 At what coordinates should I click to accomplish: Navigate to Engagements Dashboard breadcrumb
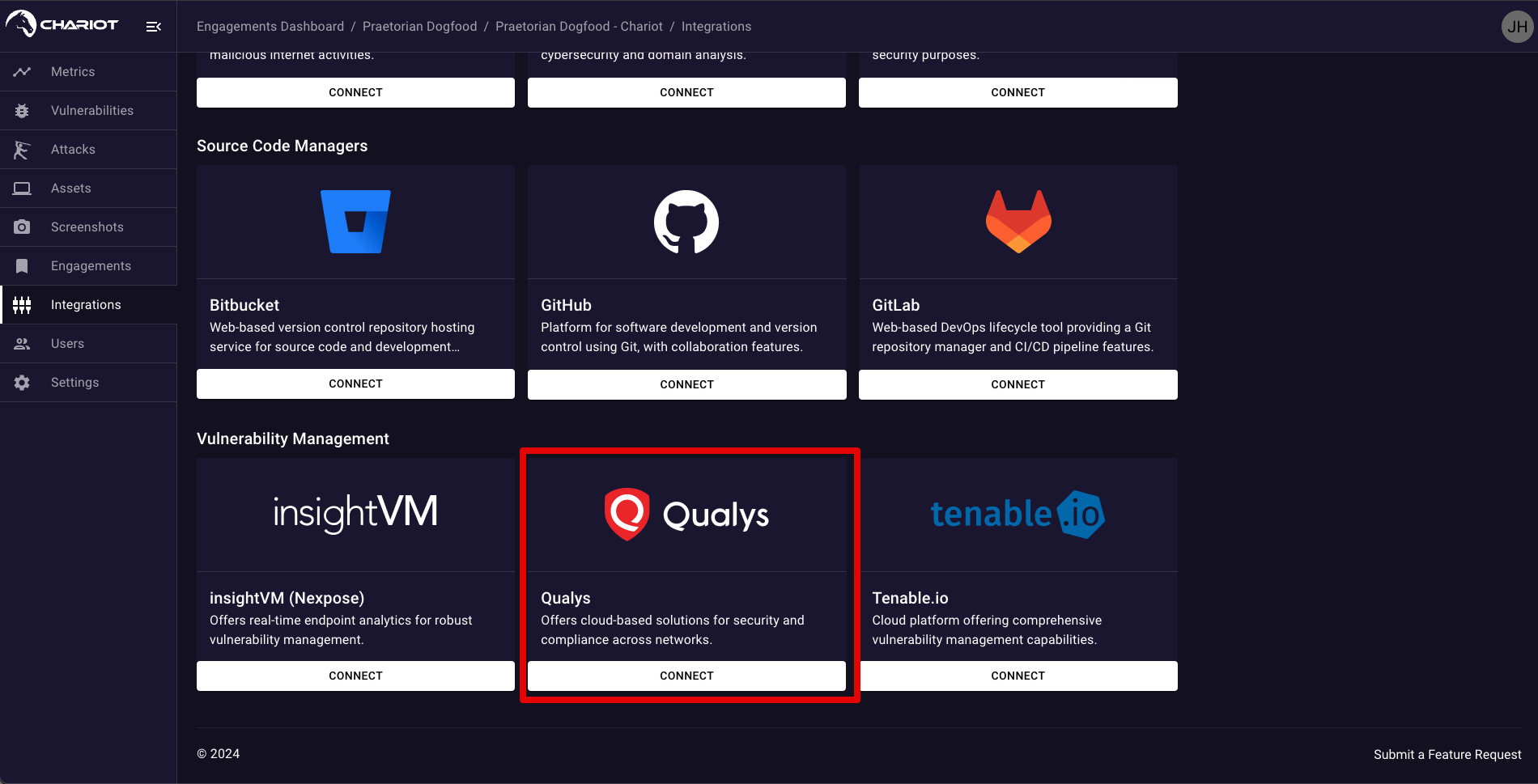point(270,26)
